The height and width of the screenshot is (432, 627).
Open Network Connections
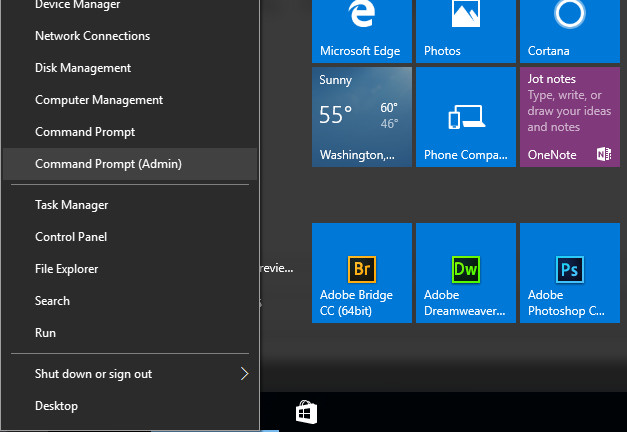point(130,36)
